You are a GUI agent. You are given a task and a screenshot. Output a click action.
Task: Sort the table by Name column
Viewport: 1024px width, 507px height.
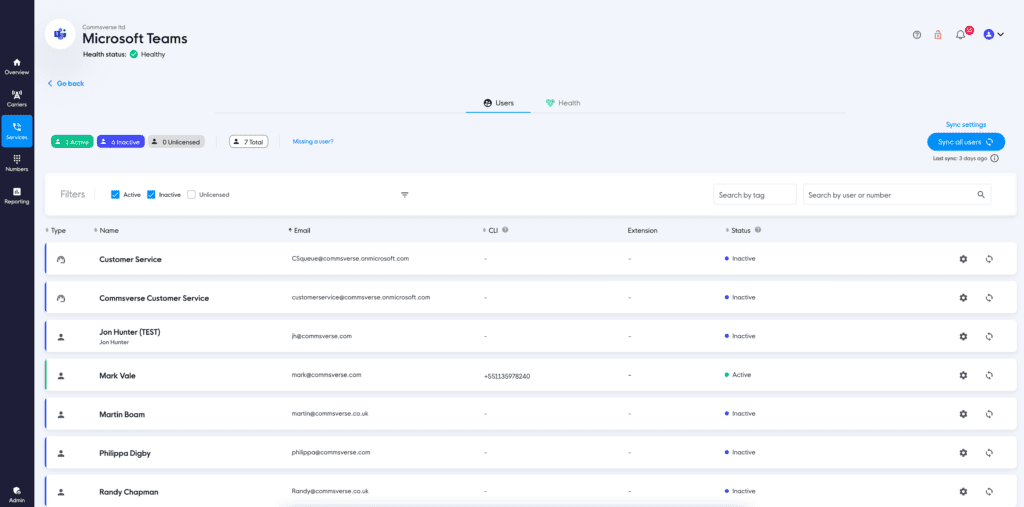106,231
